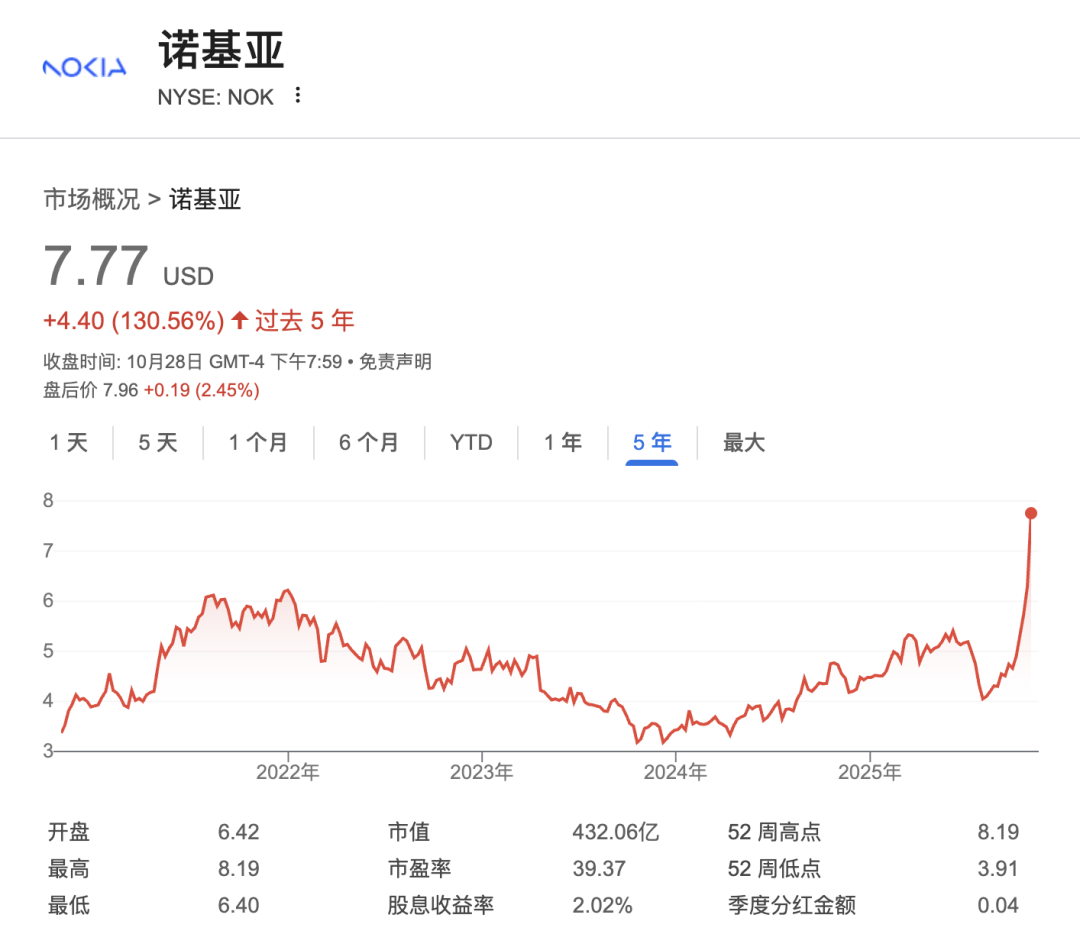Select the 1年 time range
The image size is (1080, 947).
(x=562, y=442)
